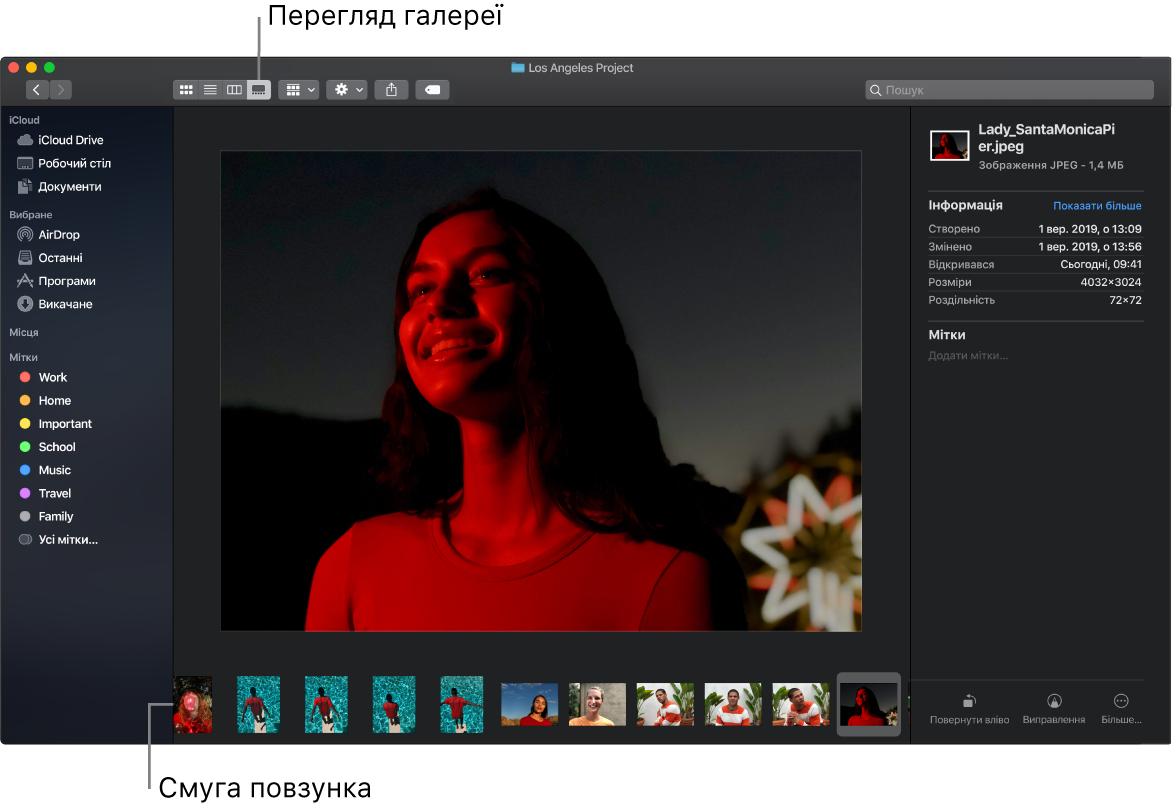Switch to column view in toolbar
1173x803 pixels.
(x=234, y=90)
